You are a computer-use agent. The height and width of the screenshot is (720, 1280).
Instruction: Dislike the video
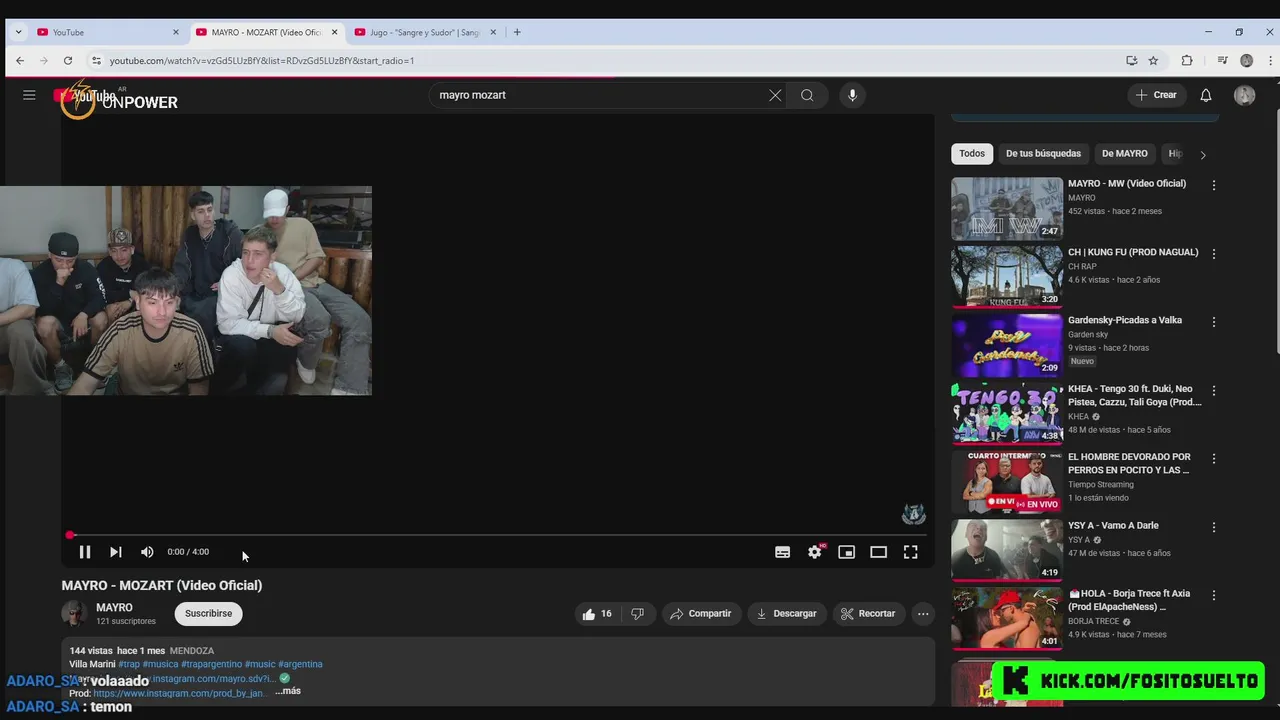pyautogui.click(x=637, y=614)
